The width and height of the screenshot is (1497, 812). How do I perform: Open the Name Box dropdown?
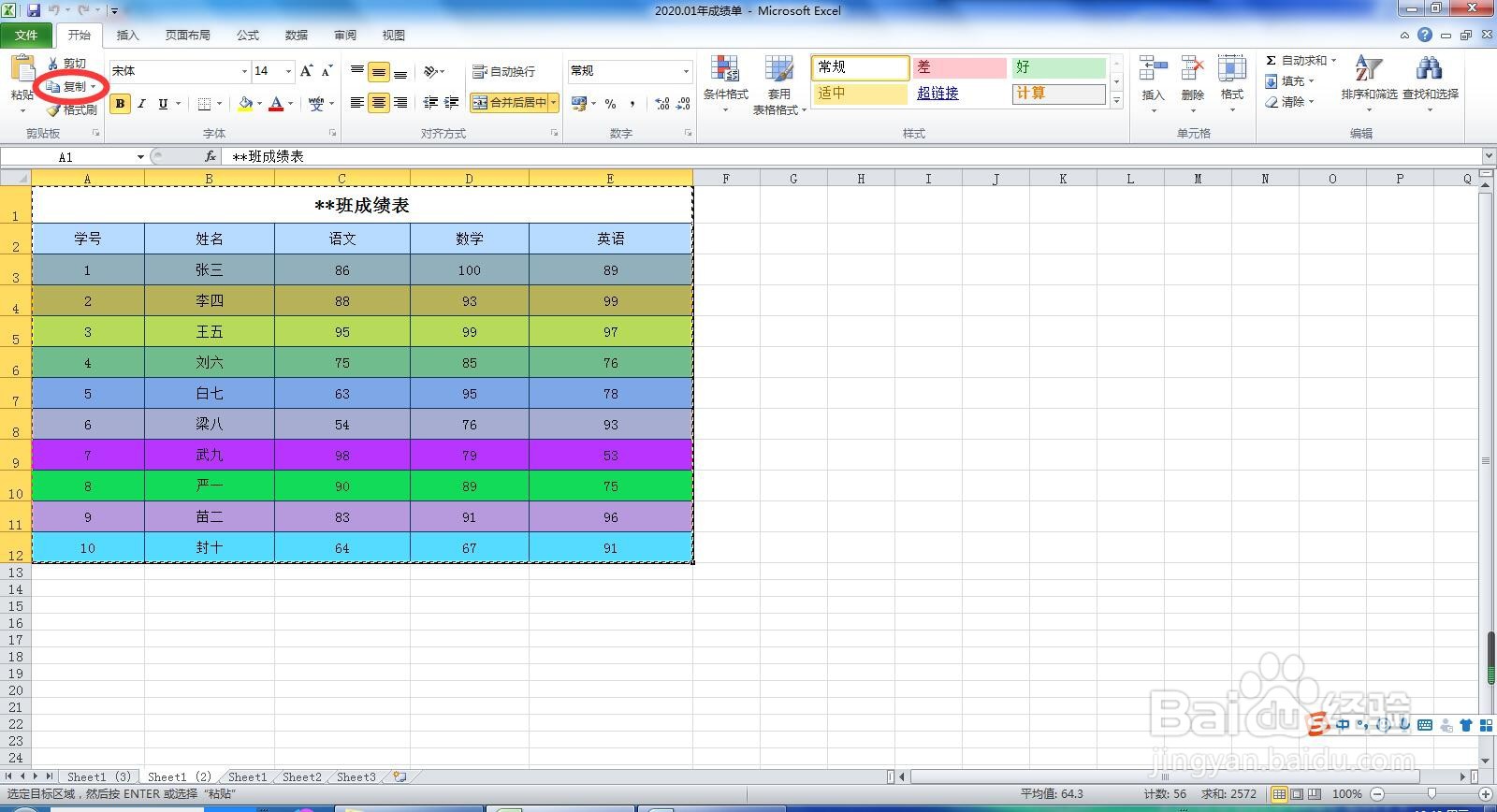pyautogui.click(x=140, y=157)
